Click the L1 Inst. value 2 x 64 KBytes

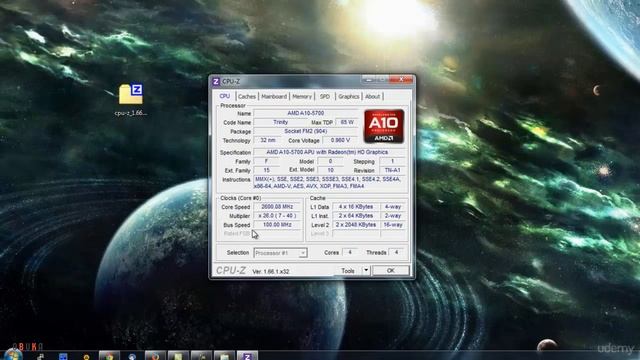[356, 216]
